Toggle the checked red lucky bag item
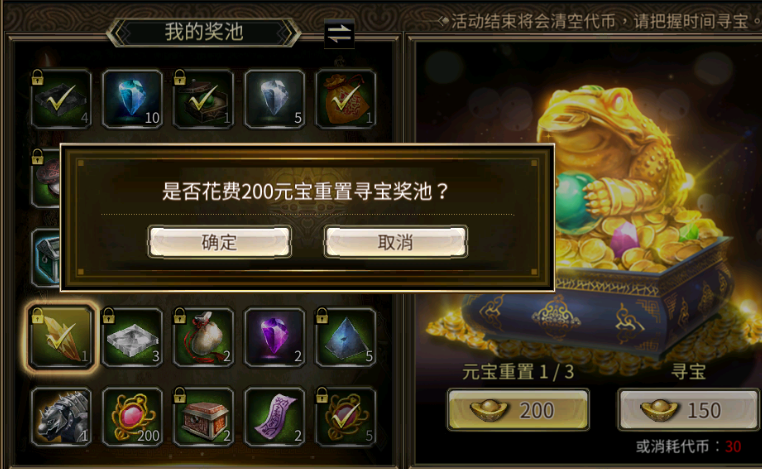 346,99
